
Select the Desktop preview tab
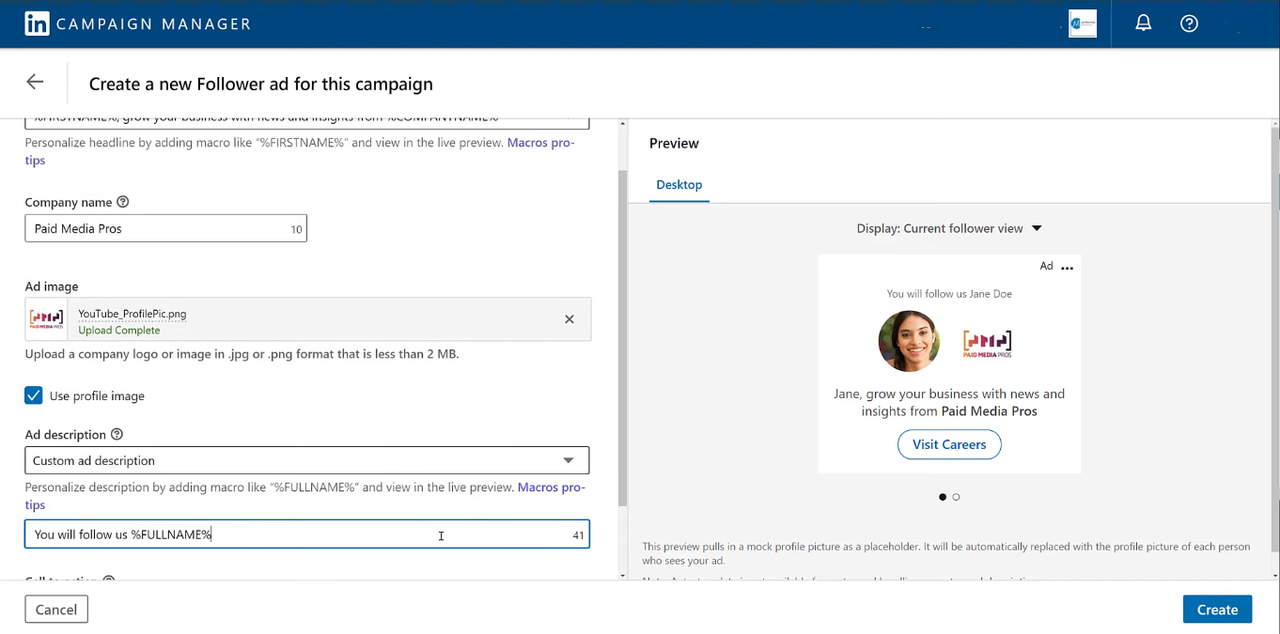pyautogui.click(x=679, y=185)
